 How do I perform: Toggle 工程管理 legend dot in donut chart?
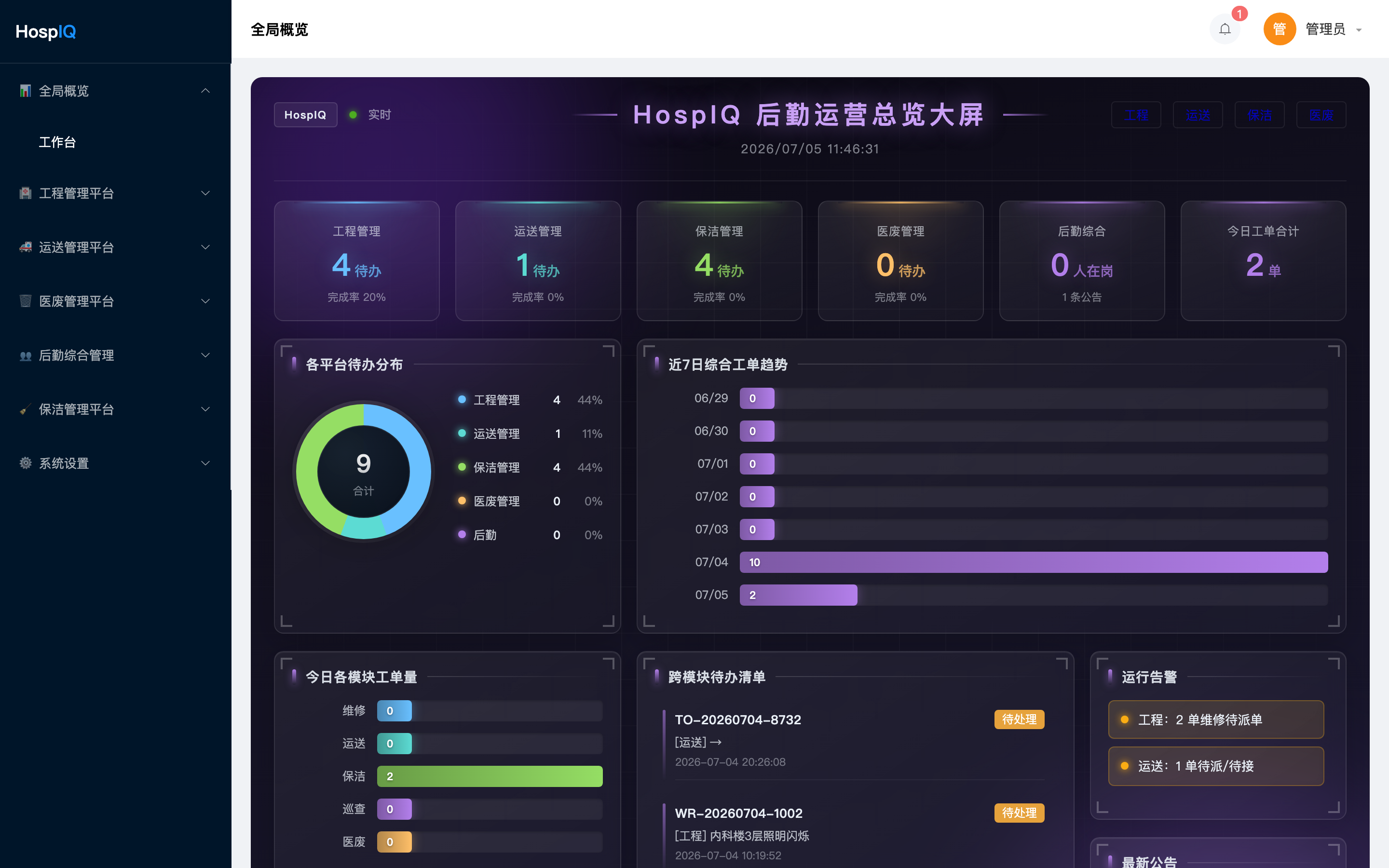pos(462,399)
